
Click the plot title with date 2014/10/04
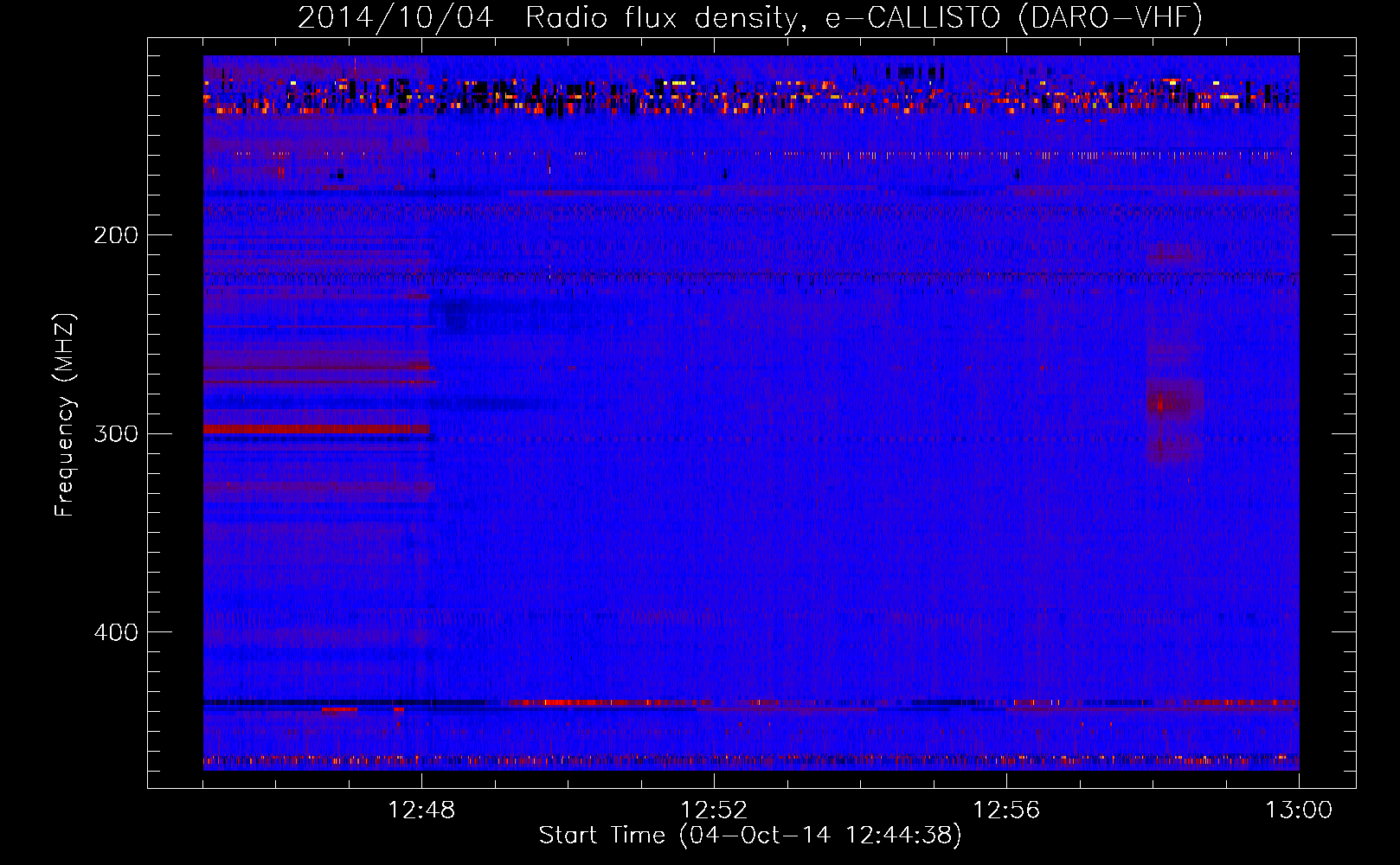pos(750,17)
